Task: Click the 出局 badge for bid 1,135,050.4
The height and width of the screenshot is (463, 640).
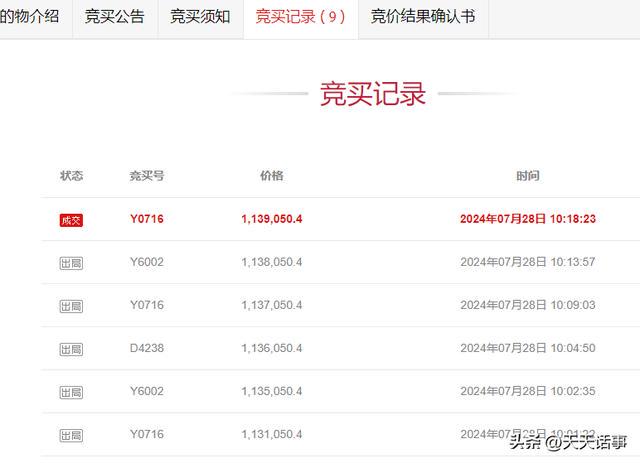Action: [71, 392]
